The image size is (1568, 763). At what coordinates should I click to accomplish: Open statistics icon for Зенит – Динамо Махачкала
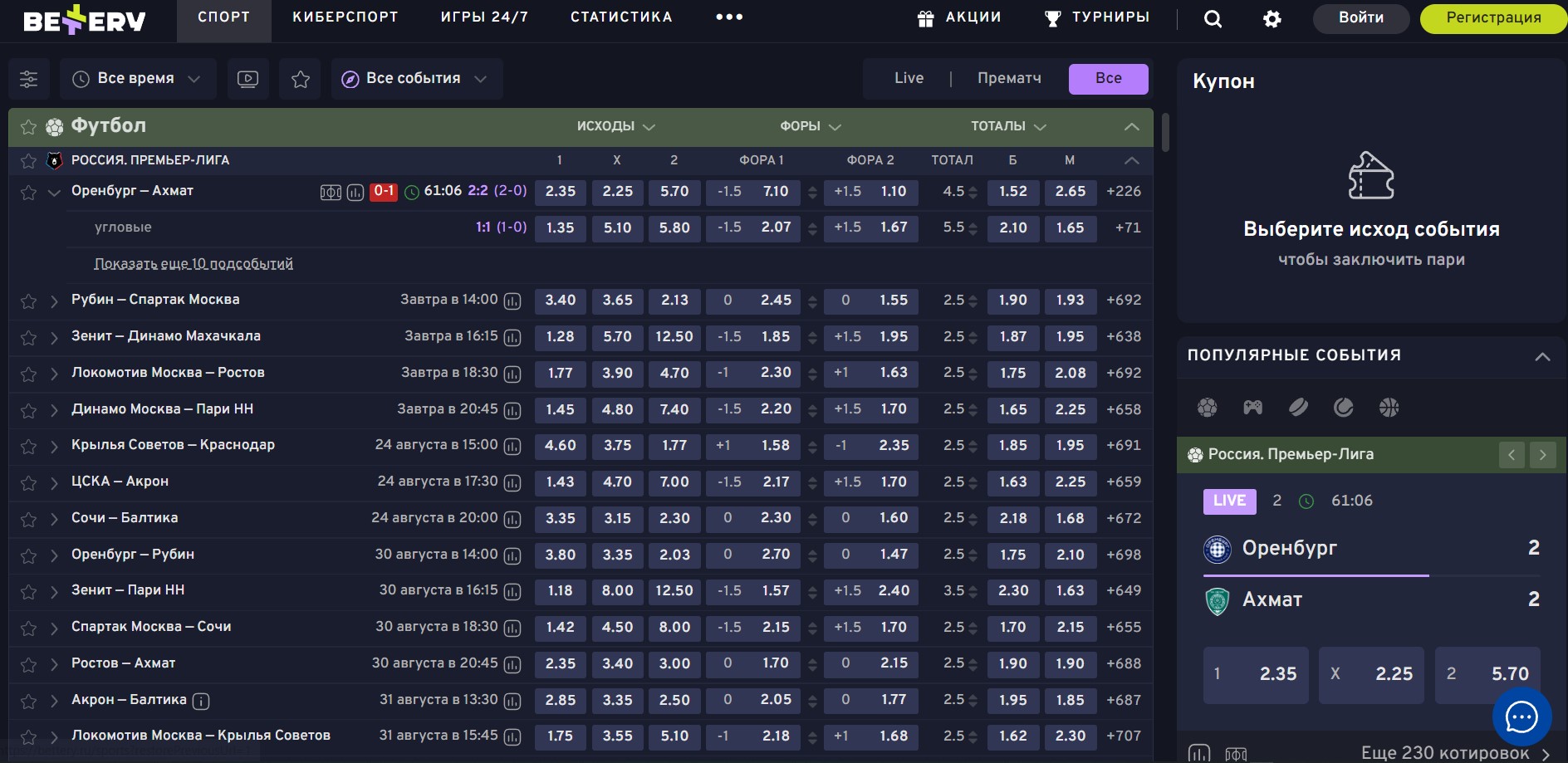[x=512, y=338]
